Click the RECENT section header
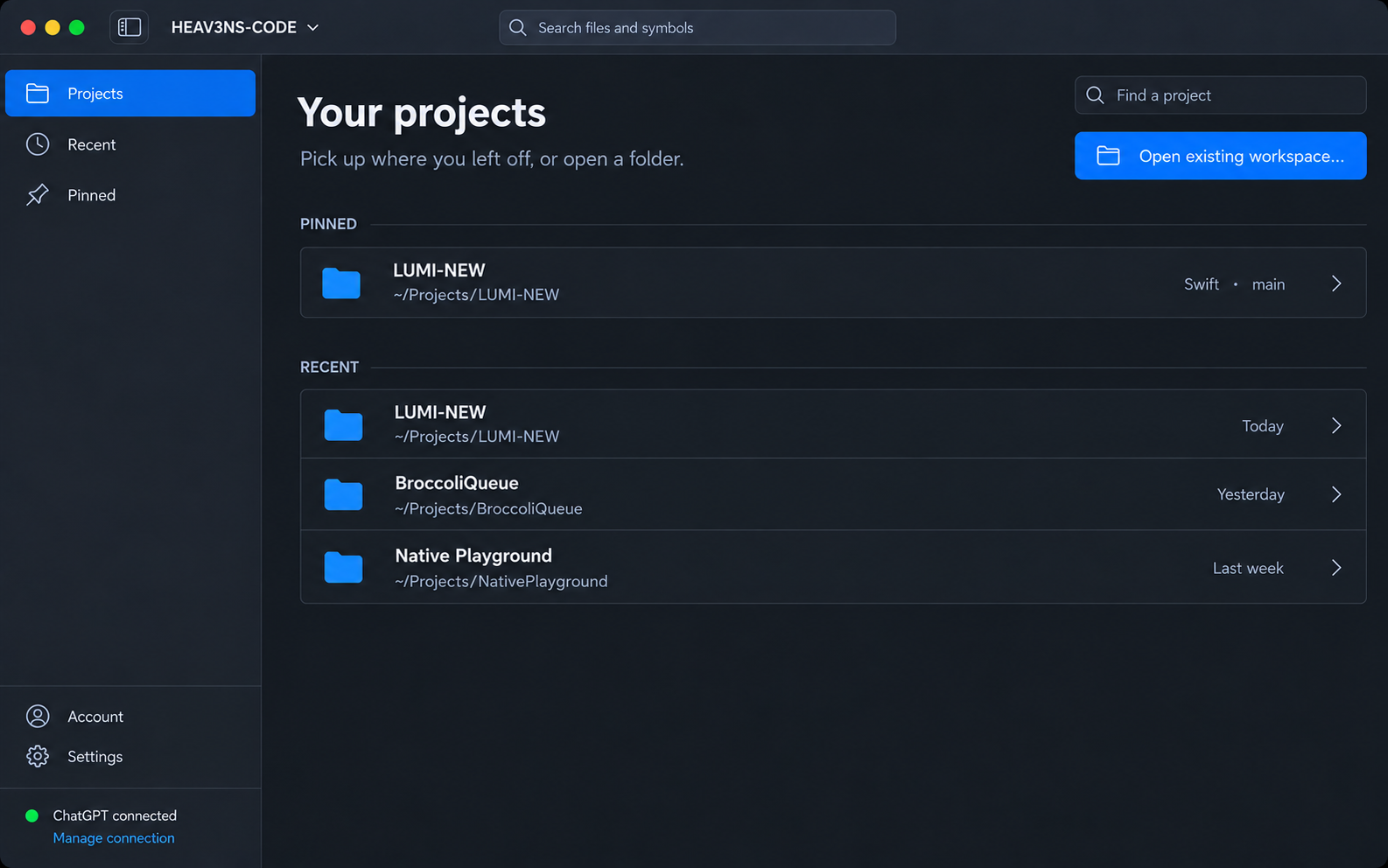 point(329,367)
